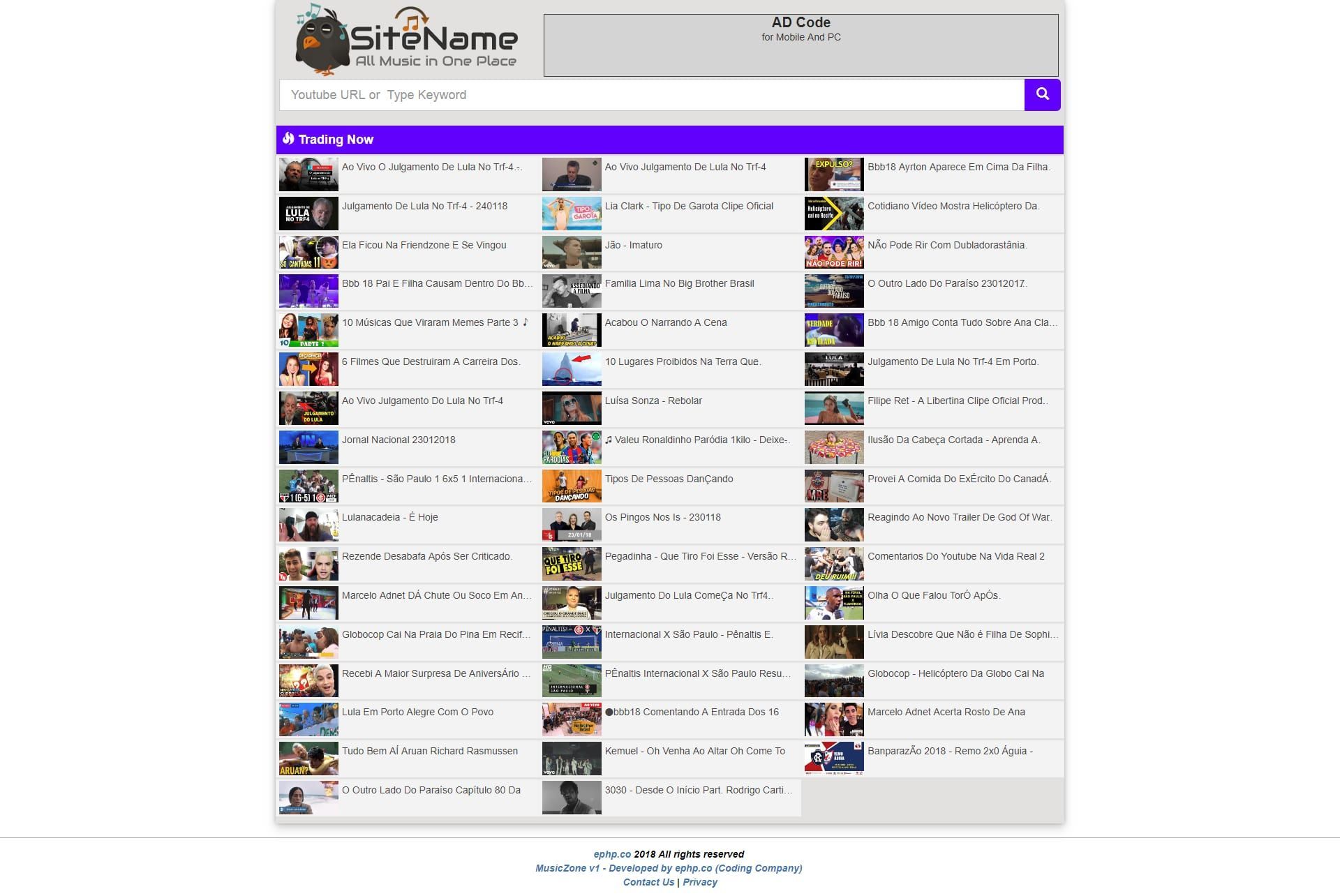The image size is (1340, 896).
Task: Open Lia Clark Tipo De Garota thumbnail
Action: tap(571, 214)
